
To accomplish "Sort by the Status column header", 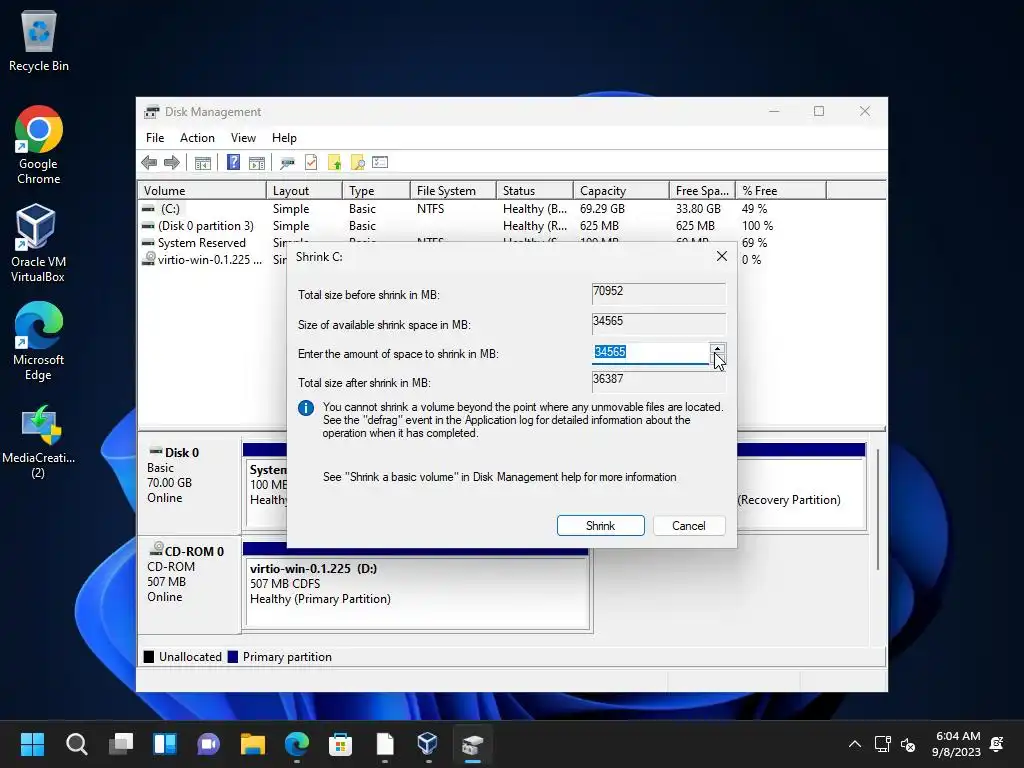I will [x=535, y=191].
